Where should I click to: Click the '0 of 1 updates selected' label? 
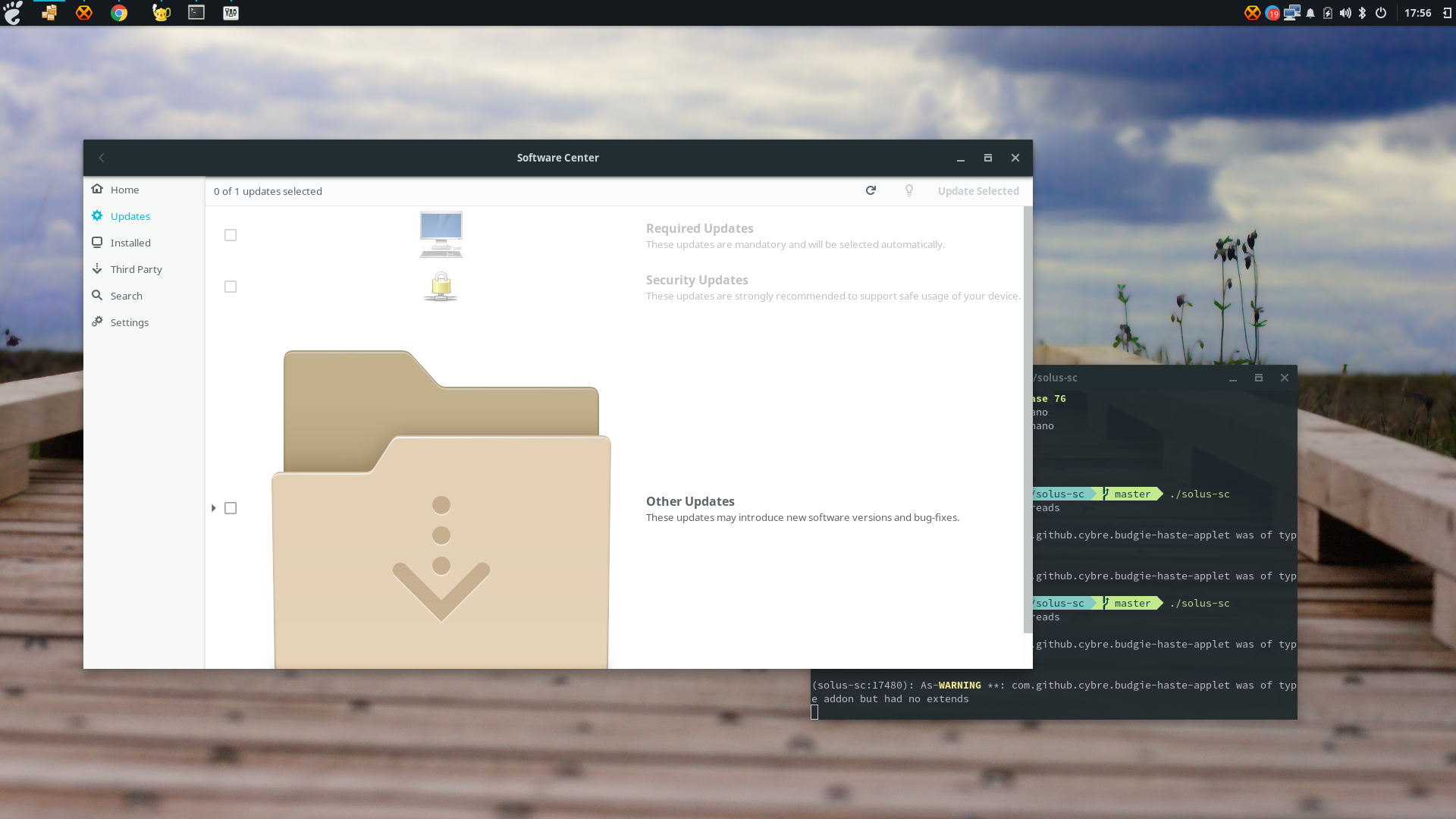click(x=268, y=191)
